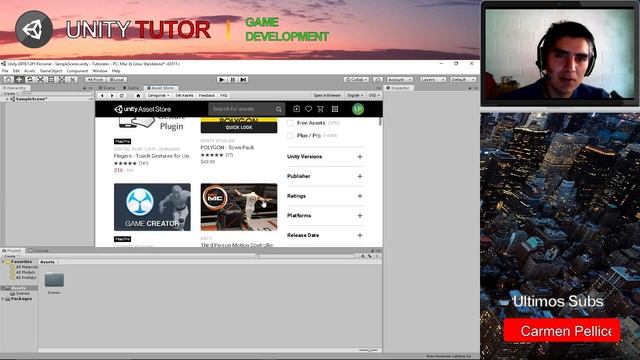Expand the Publisher filter
Image resolution: width=640 pixels, height=360 pixels.
pos(360,176)
